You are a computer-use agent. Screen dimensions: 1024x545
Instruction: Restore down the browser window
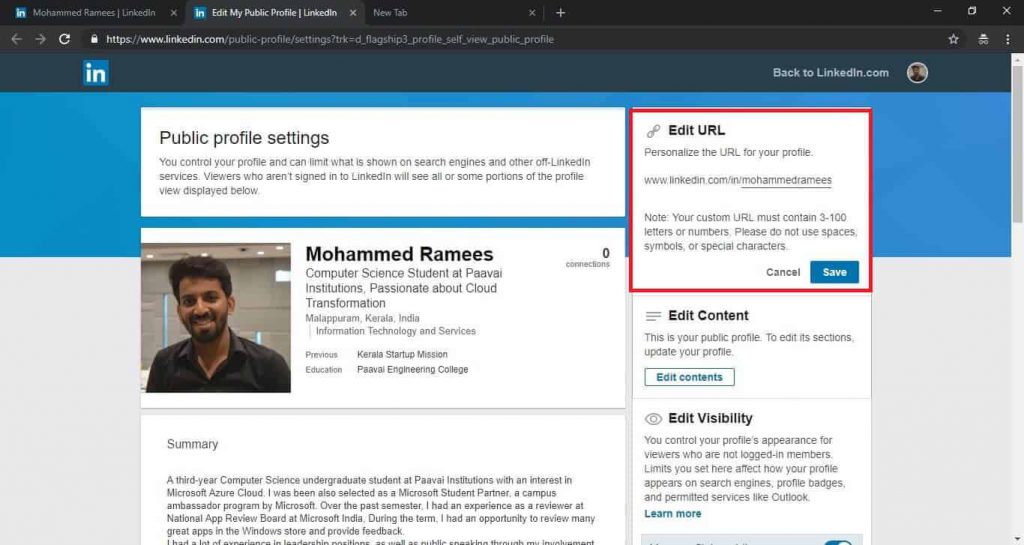tap(972, 11)
